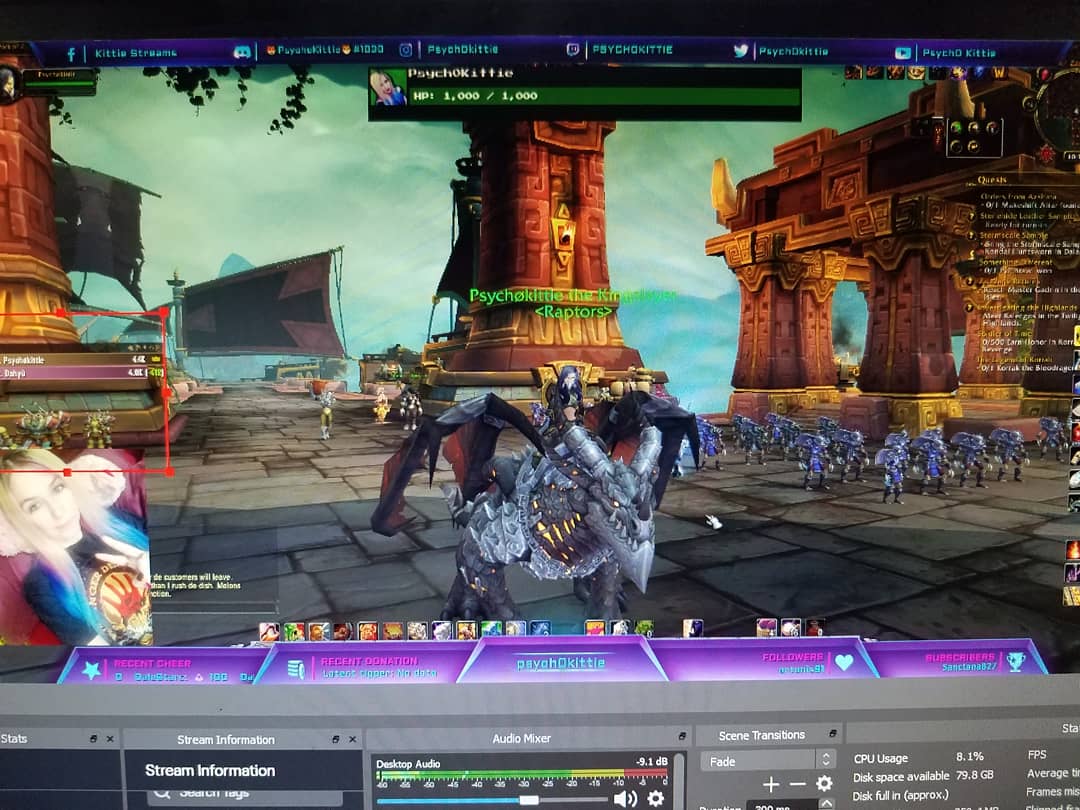Open transition properties gear icon
1080x810 pixels.
[823, 783]
